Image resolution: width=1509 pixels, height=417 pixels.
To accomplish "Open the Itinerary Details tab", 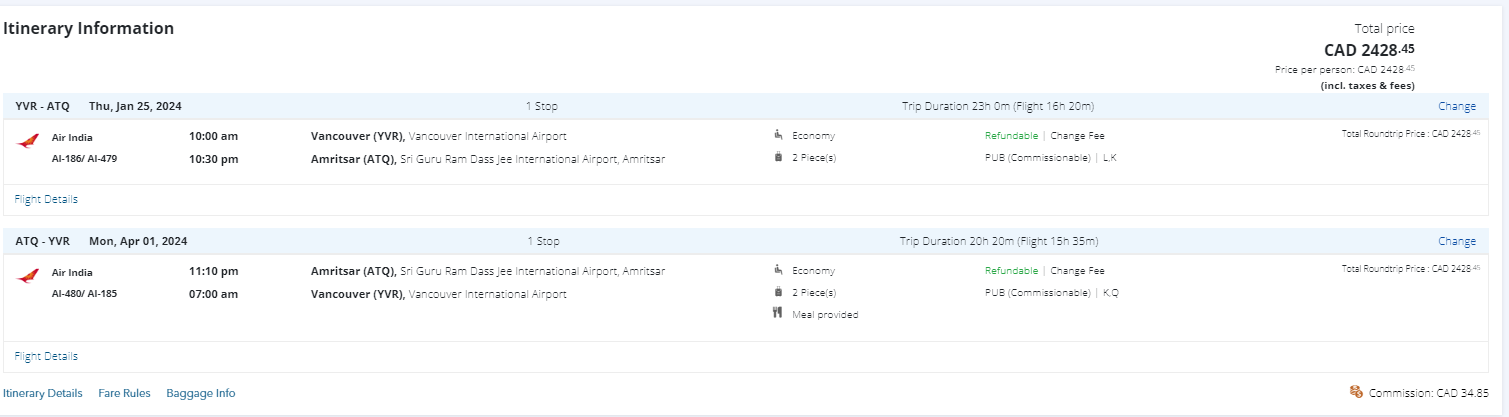I will tap(43, 393).
